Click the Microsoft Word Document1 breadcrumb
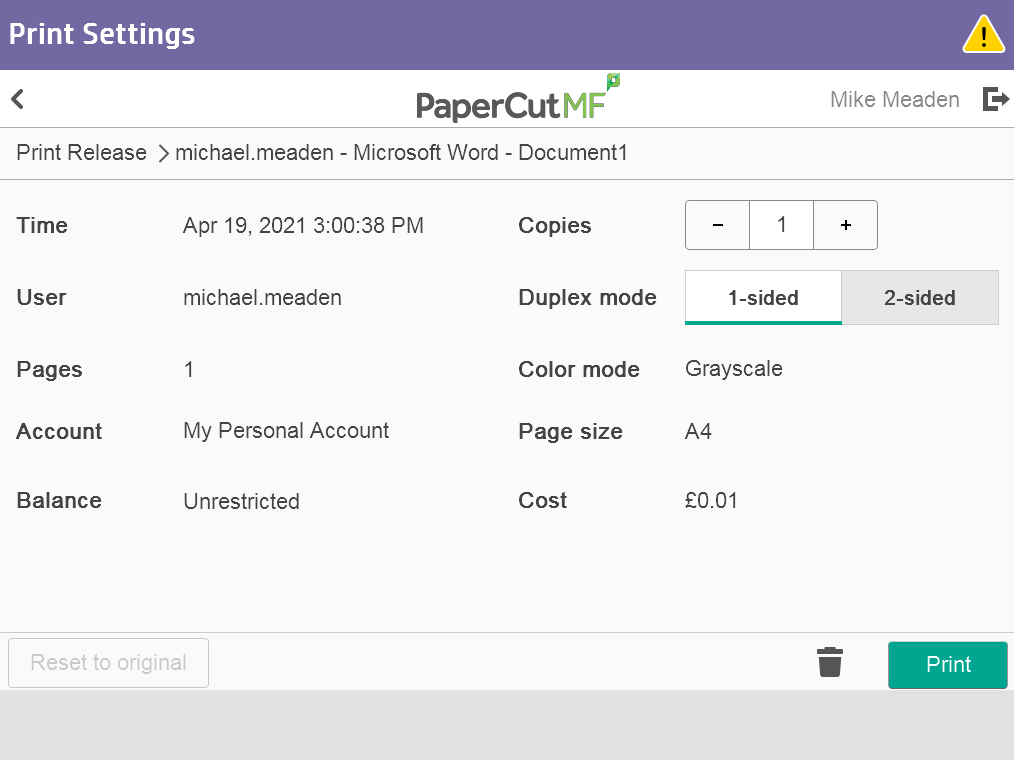This screenshot has width=1014, height=760. 401,153
